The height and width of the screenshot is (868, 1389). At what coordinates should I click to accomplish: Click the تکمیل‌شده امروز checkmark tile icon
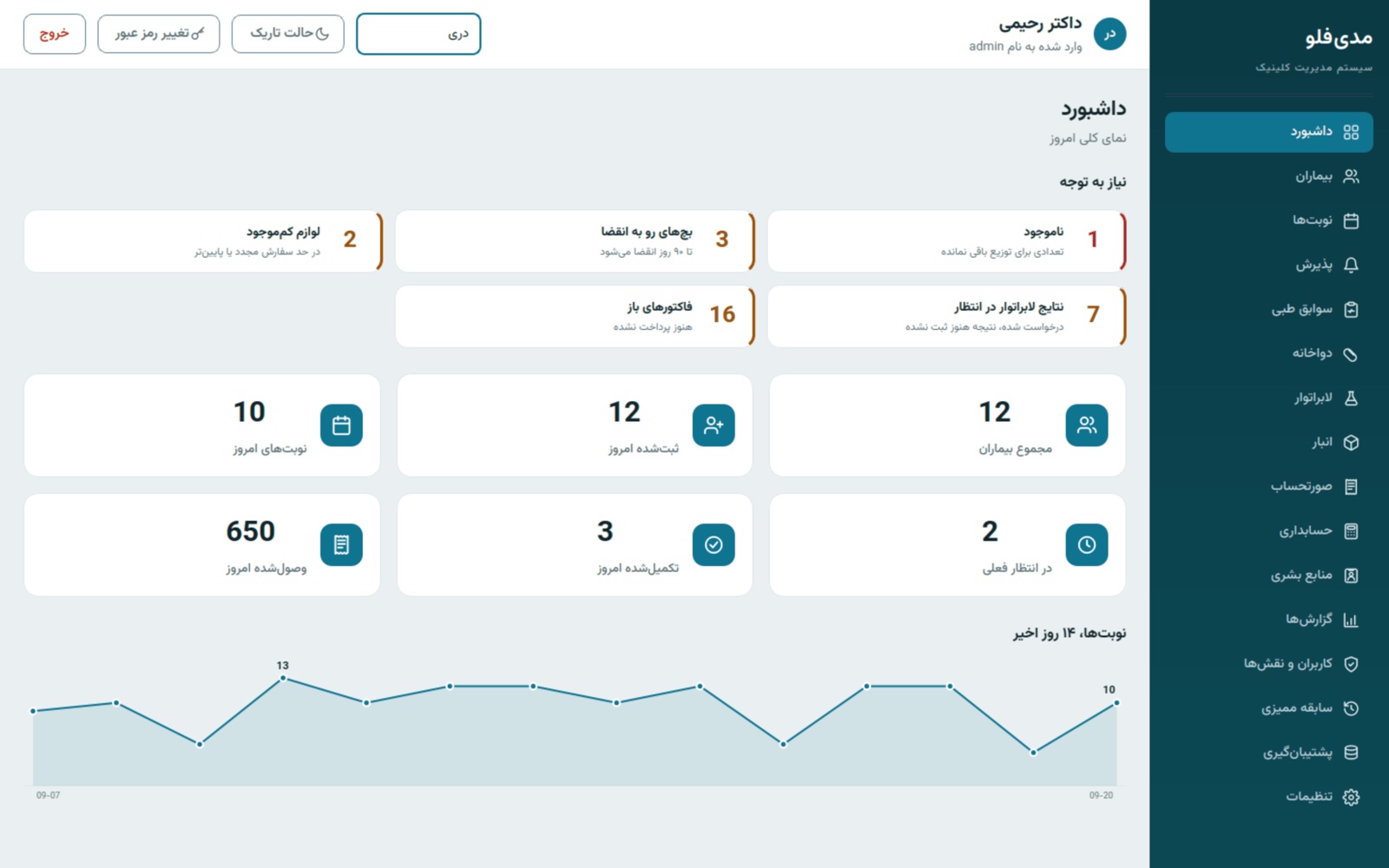click(x=714, y=544)
